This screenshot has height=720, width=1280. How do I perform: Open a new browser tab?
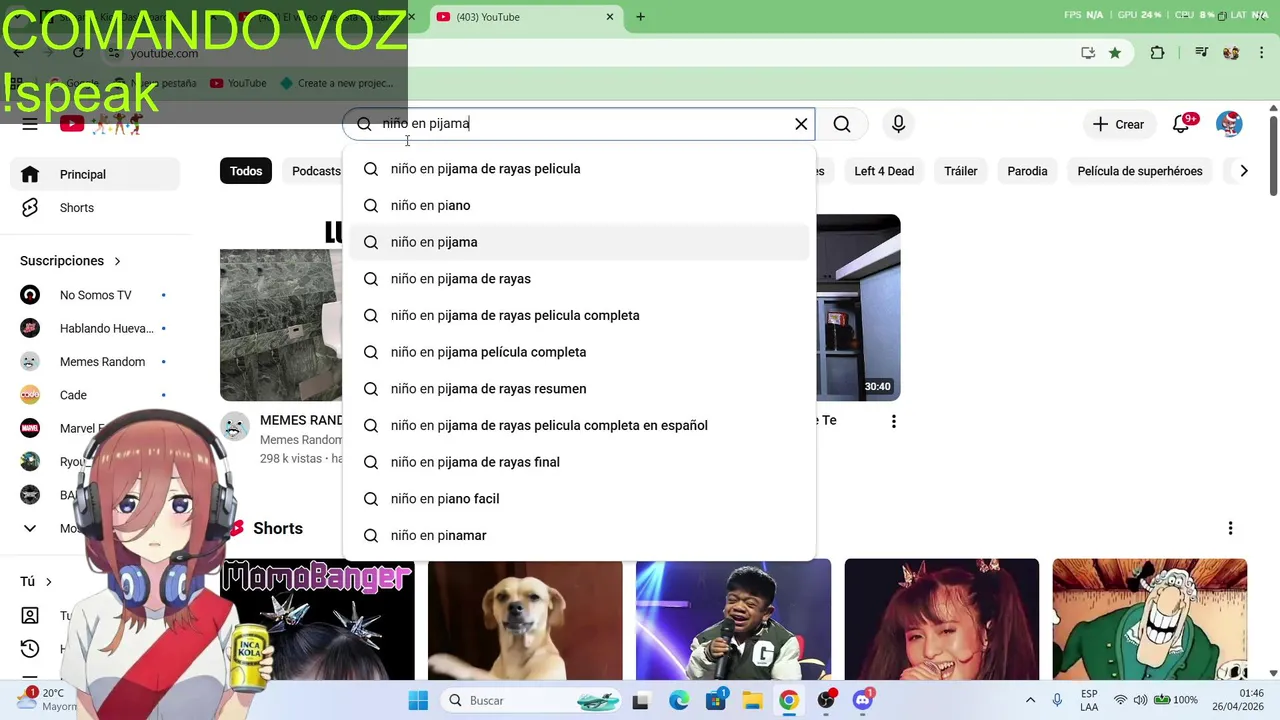(x=640, y=17)
